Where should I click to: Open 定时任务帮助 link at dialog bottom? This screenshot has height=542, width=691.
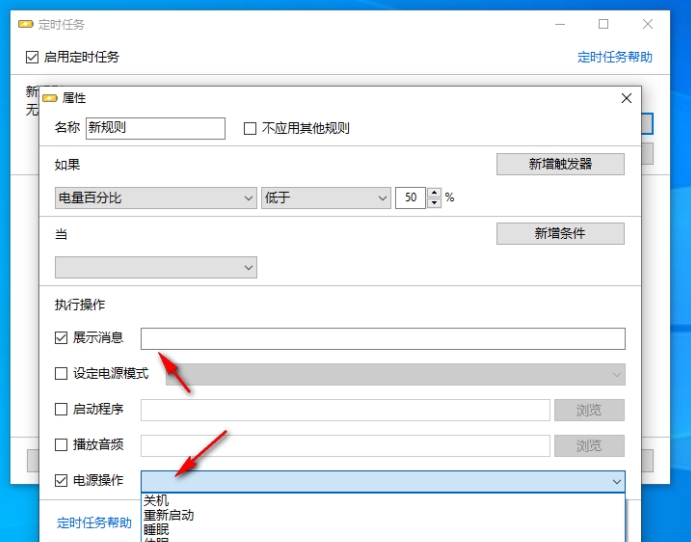(x=94, y=523)
